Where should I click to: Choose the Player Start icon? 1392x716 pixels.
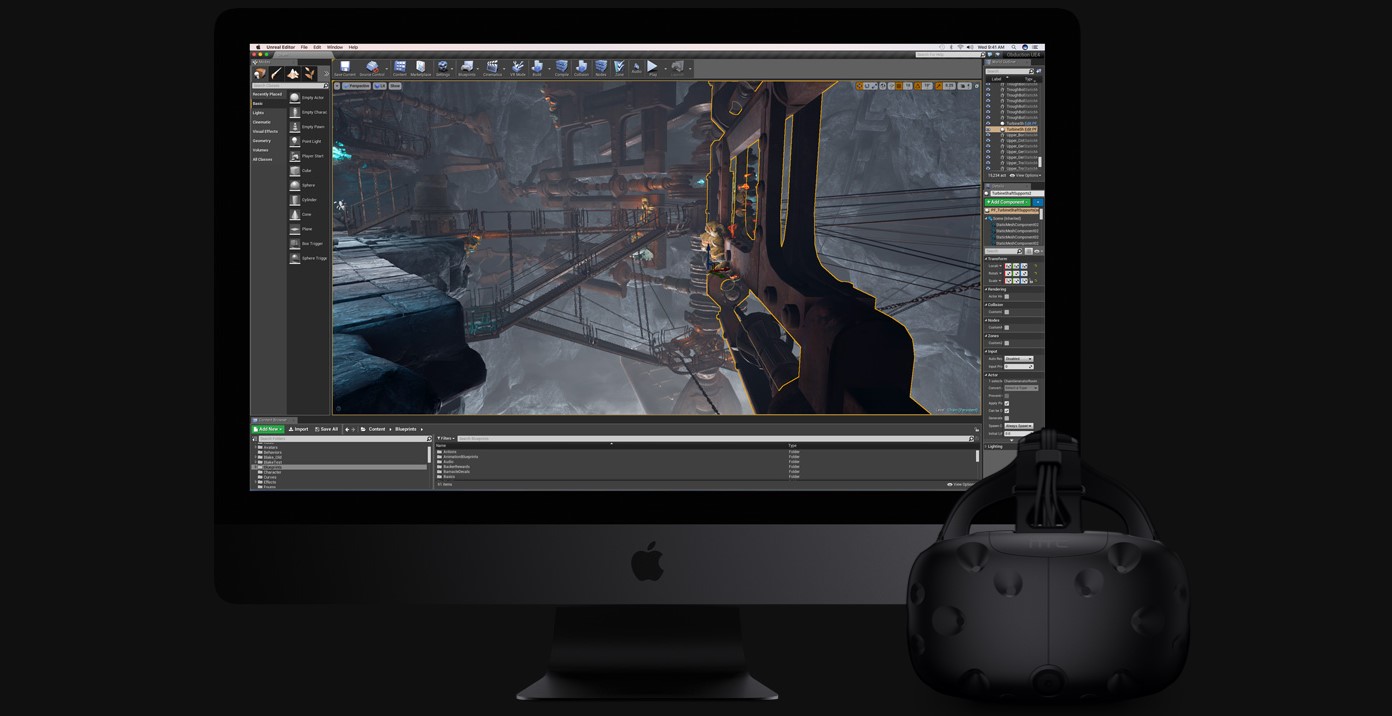click(x=295, y=156)
